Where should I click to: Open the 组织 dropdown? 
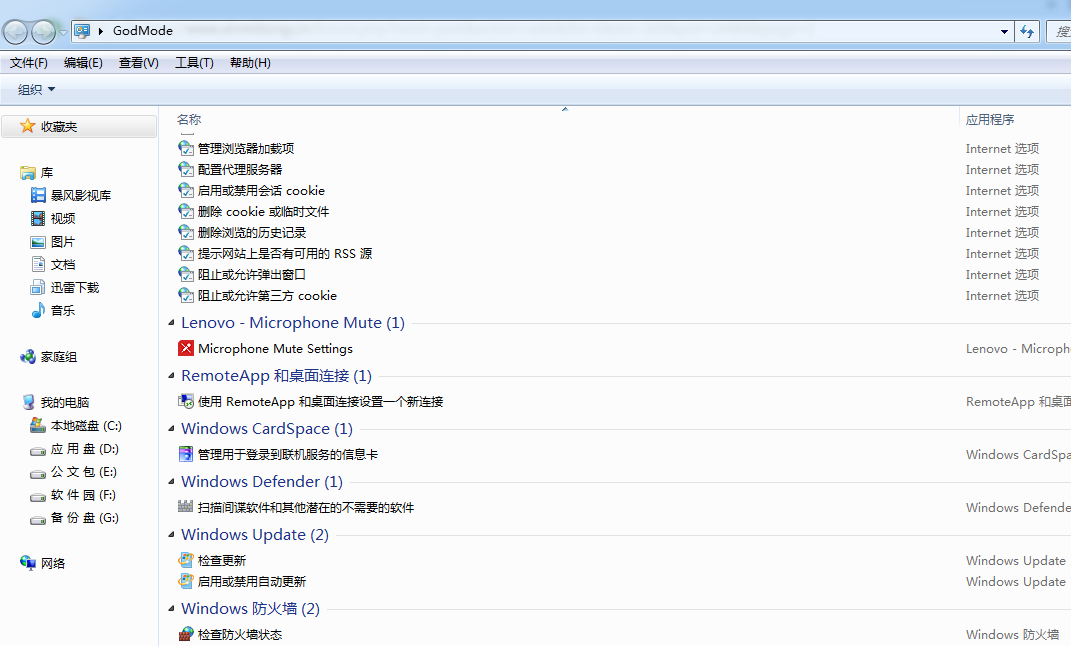(x=36, y=89)
